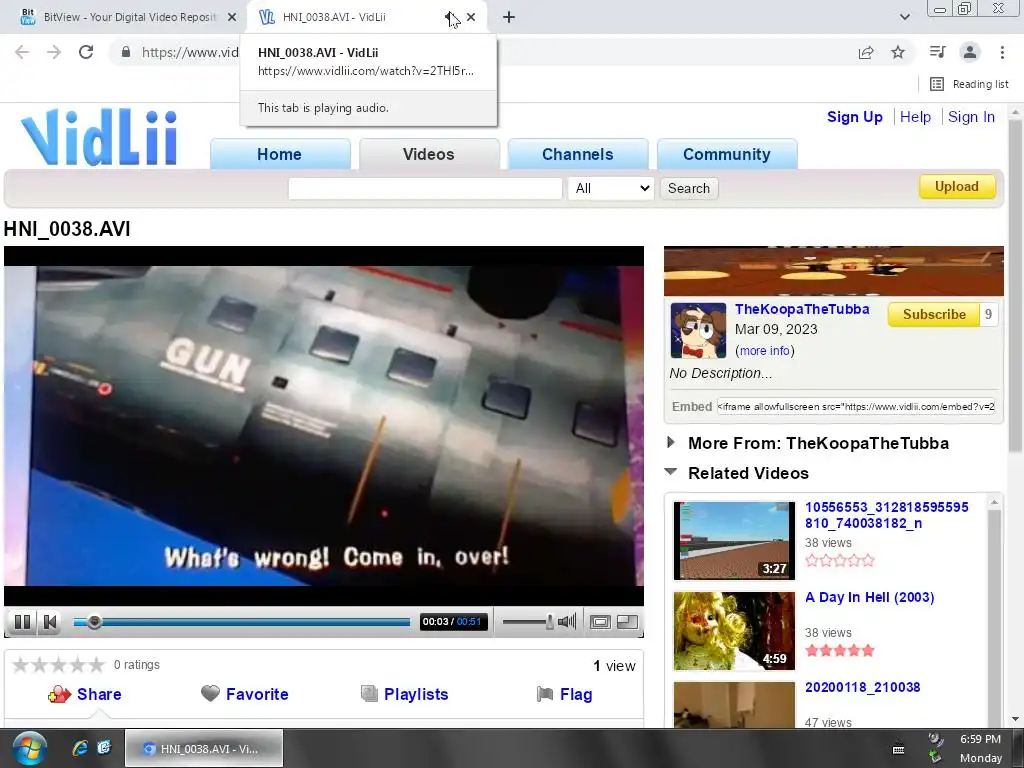The image size is (1024, 768).
Task: Click the channel banner image
Action: (833, 271)
